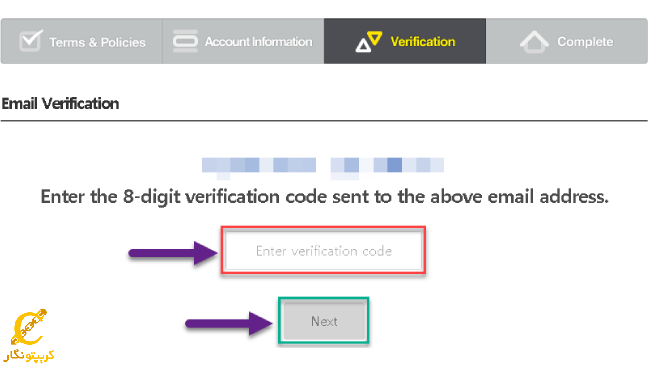Image resolution: width=650 pixels, height=365 pixels.
Task: Click the Email Verification heading
Action: pos(61,103)
